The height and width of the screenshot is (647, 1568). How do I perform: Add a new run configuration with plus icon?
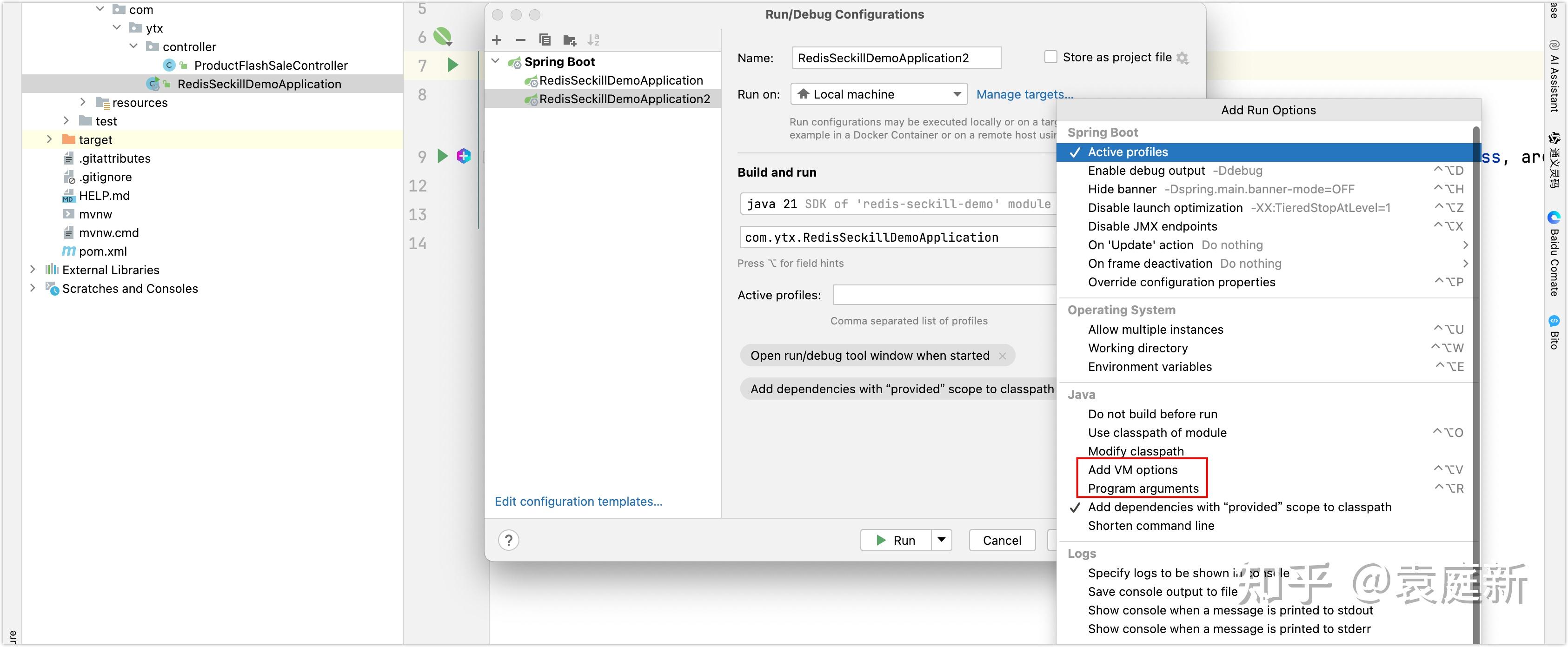click(497, 40)
